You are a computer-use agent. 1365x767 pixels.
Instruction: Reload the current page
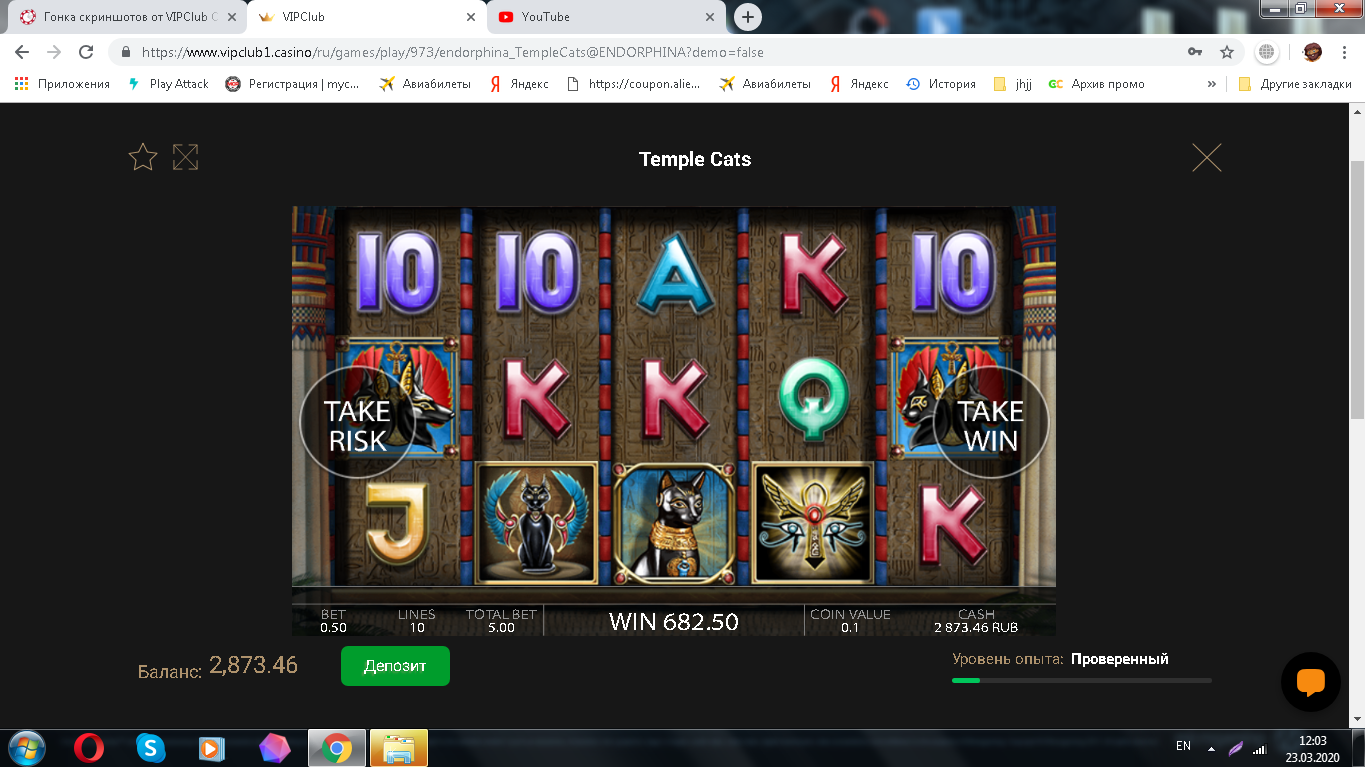point(86,52)
